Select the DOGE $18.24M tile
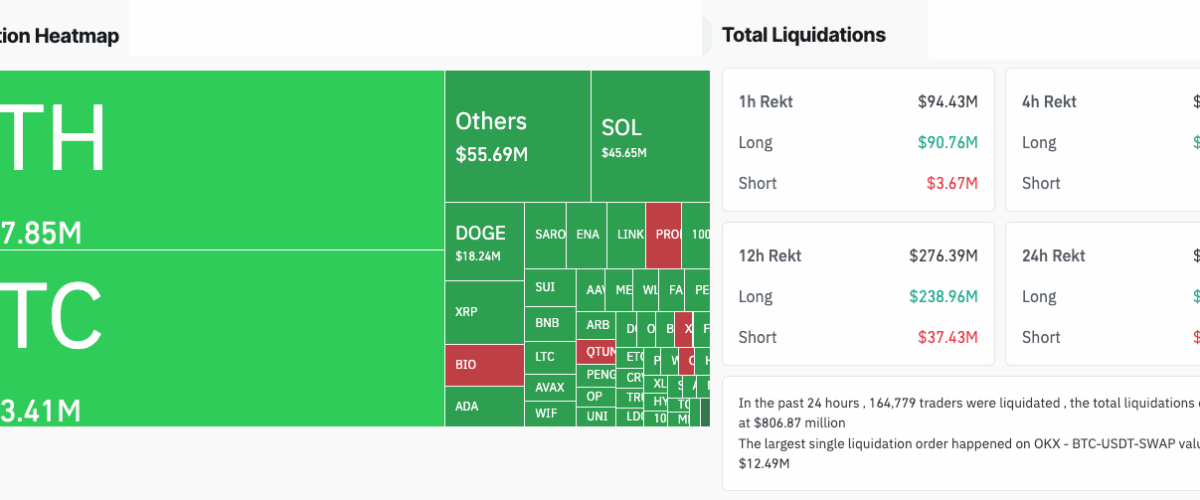 click(x=483, y=240)
